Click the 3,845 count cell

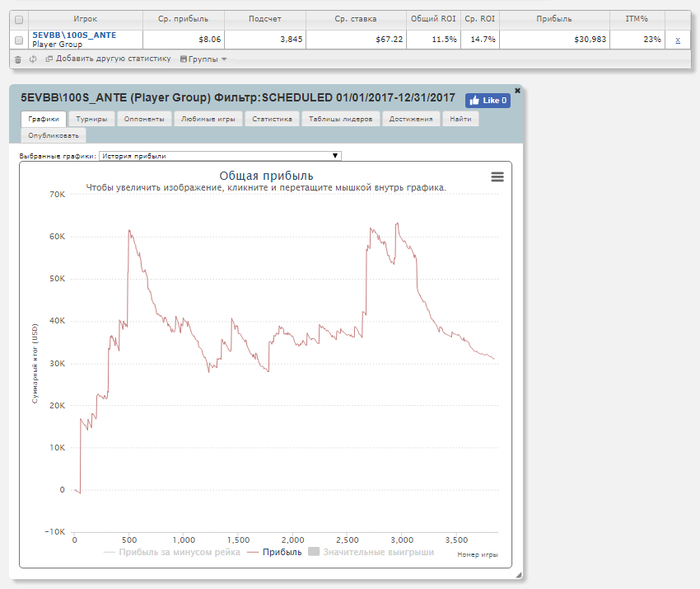point(265,39)
